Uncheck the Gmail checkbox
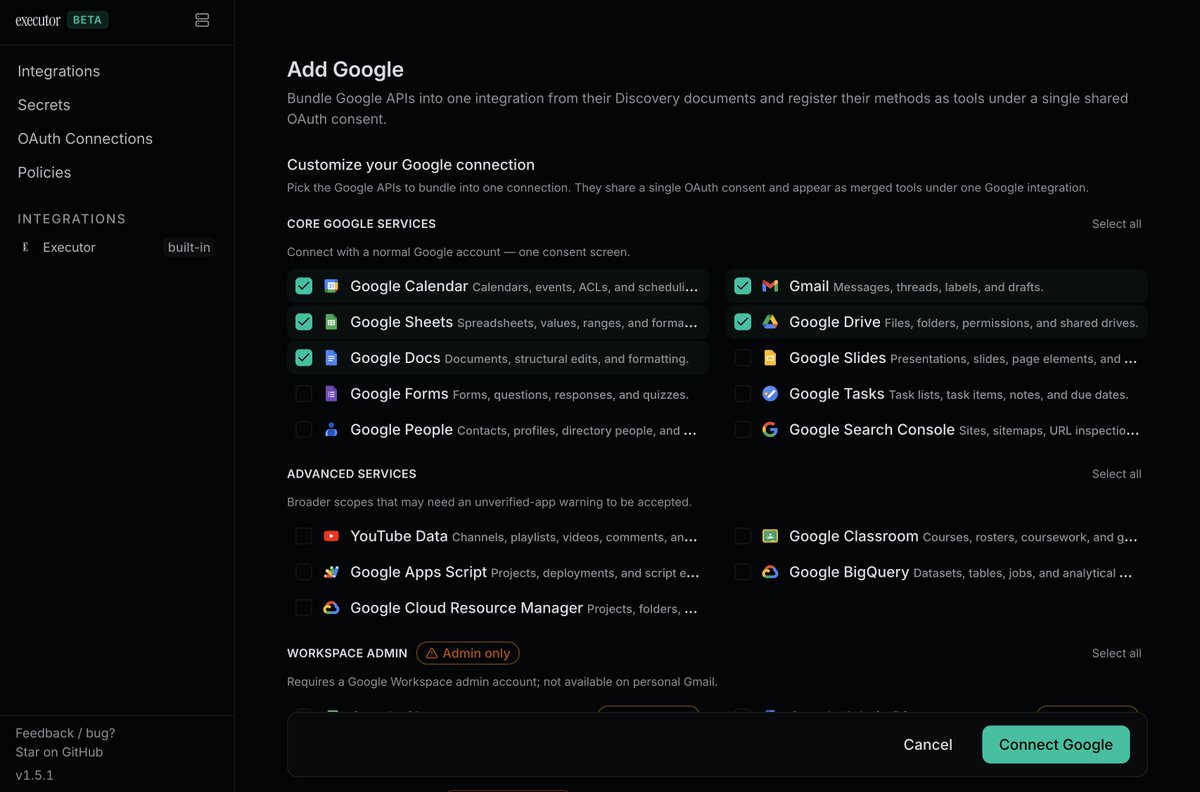1200x792 pixels. click(743, 286)
